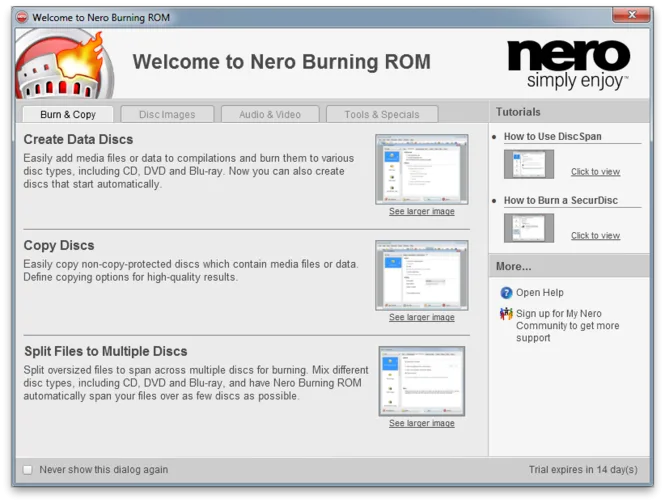The height and width of the screenshot is (503, 665).
Task: Click the Split Files to Multiple Discs heading
Action: [x=106, y=352]
